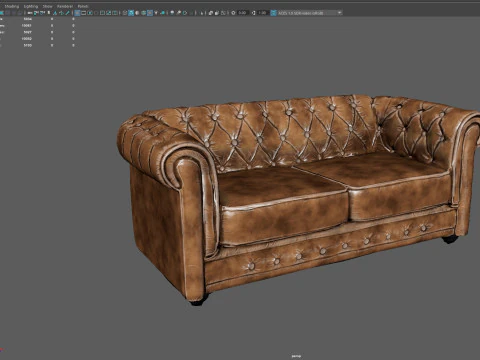480x360 pixels.
Task: Click the Exposure reset icon
Action: click(233, 13)
